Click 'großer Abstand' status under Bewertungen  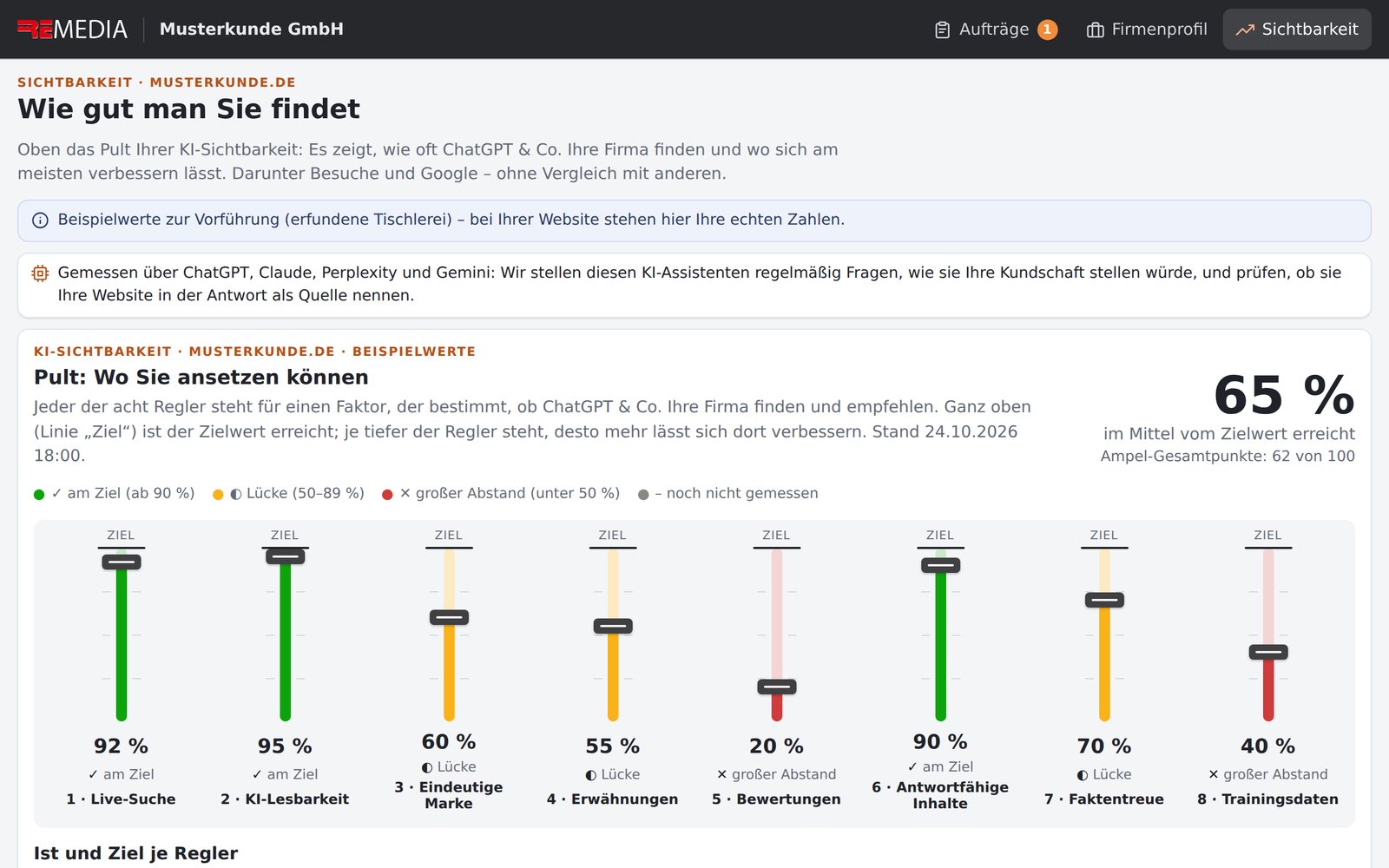[777, 775]
